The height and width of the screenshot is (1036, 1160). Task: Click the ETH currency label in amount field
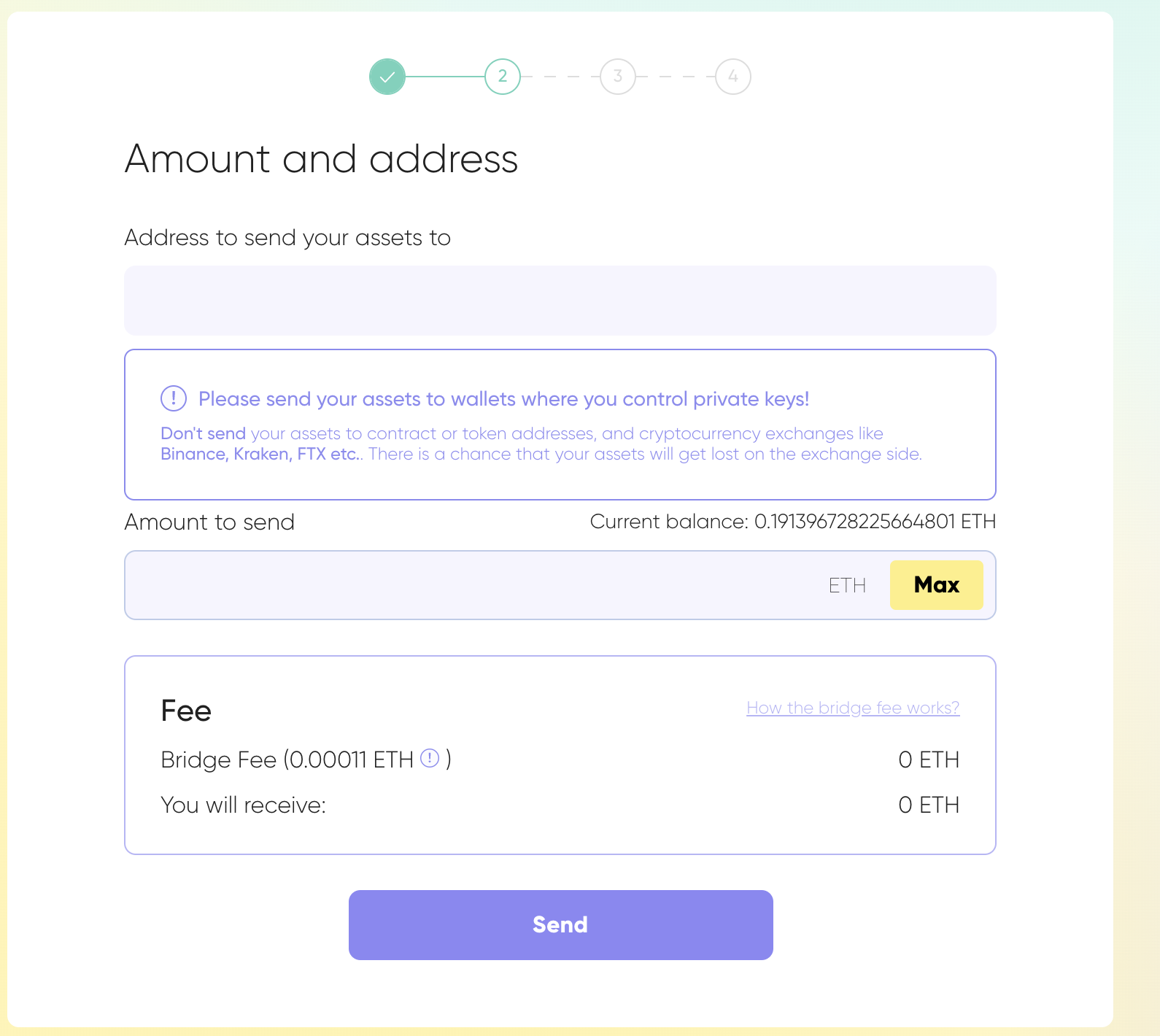pyautogui.click(x=847, y=585)
